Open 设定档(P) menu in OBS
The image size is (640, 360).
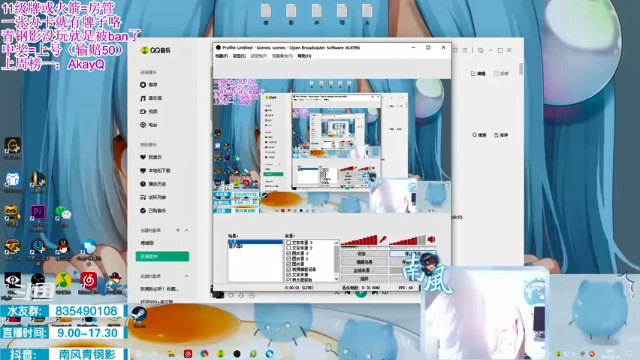(258, 56)
